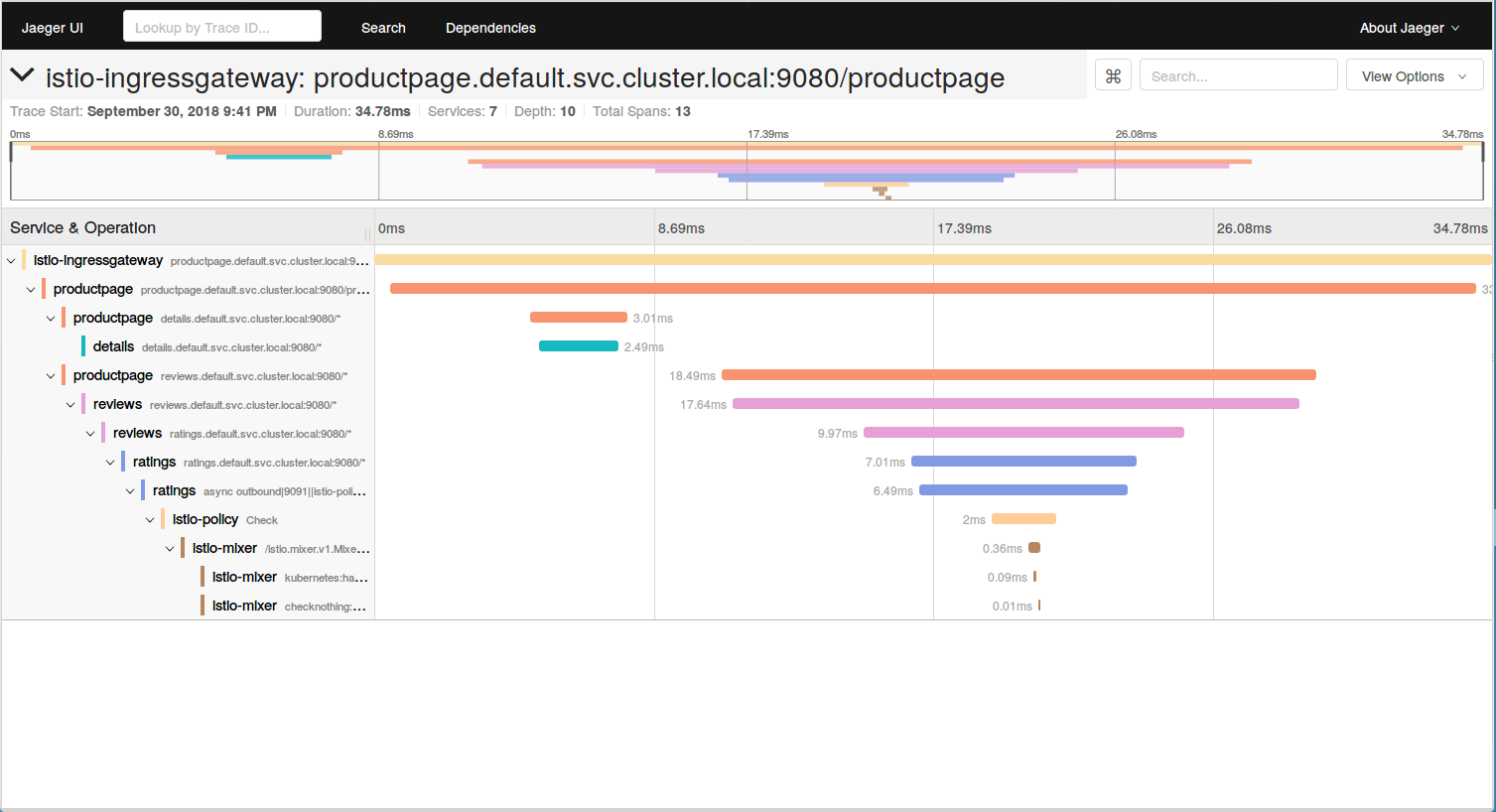
Task: Click teal details 2.49ms span bar
Action: 579,346
